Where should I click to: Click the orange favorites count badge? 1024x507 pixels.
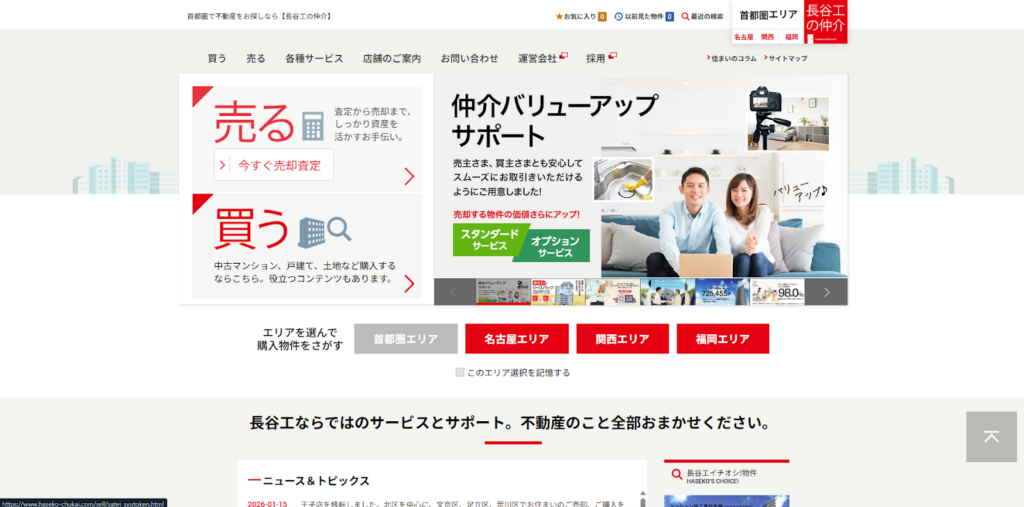tap(602, 16)
